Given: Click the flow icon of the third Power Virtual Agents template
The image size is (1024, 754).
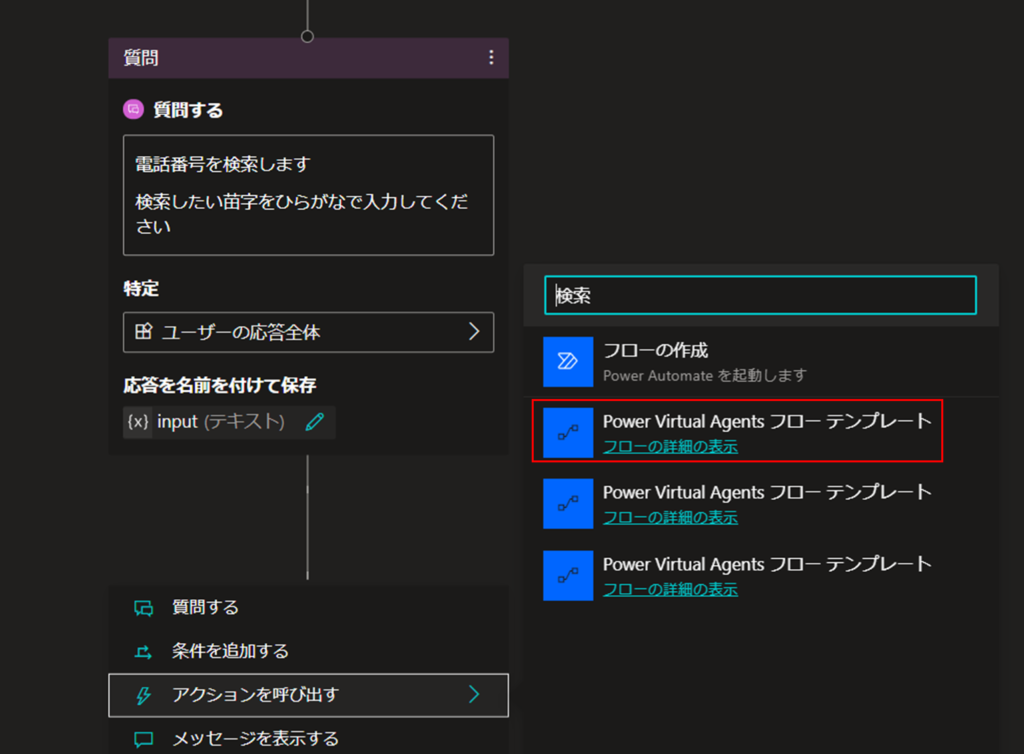Looking at the screenshot, I should (x=568, y=575).
